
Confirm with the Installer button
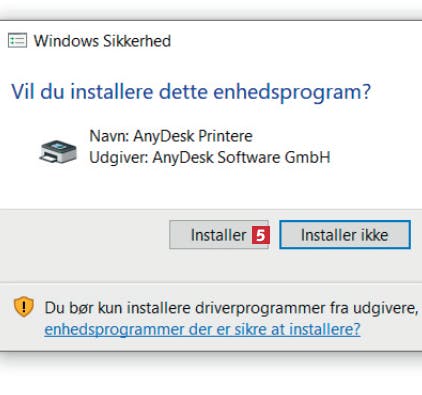[x=219, y=235]
